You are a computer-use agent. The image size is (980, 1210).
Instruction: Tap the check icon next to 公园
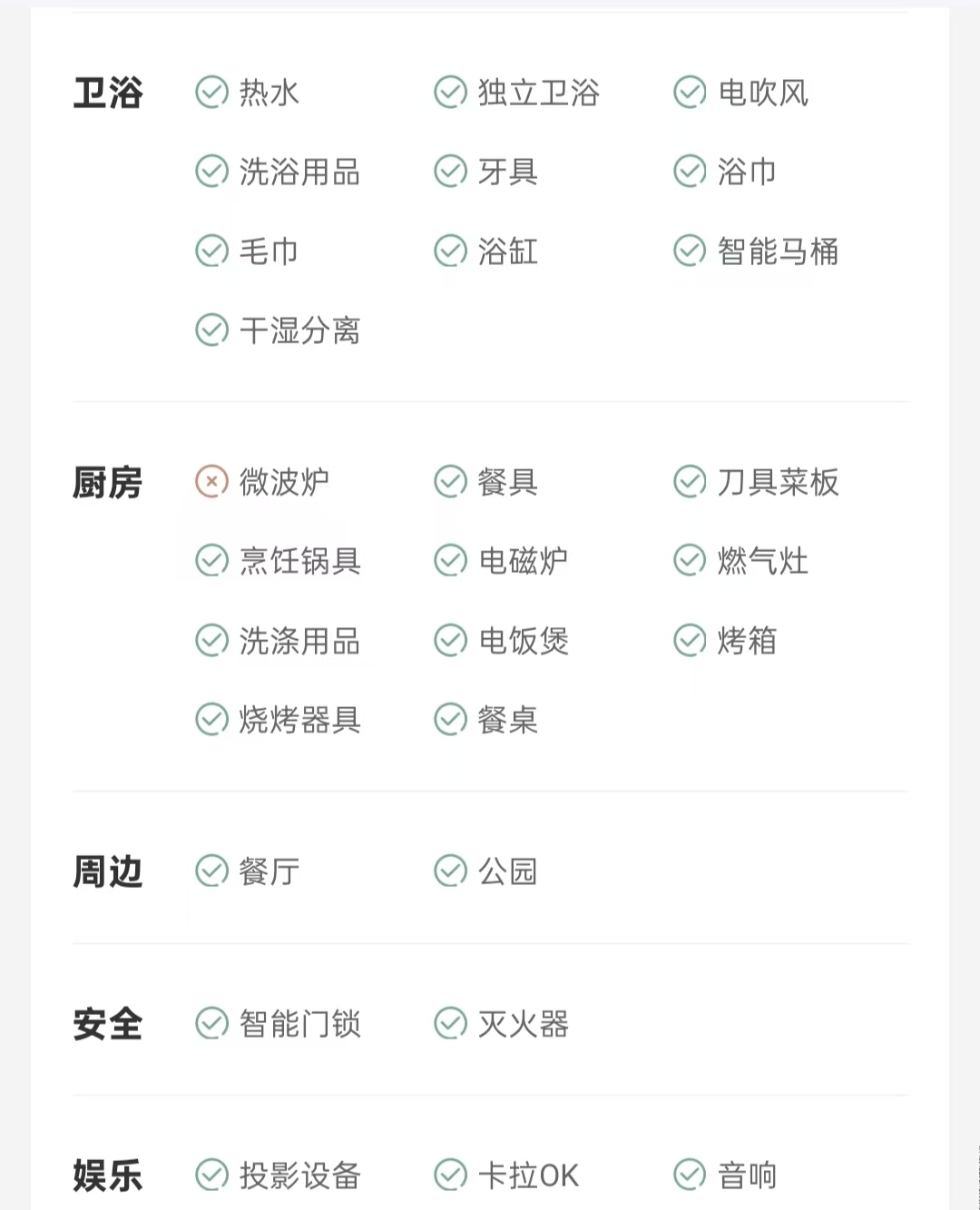point(450,871)
